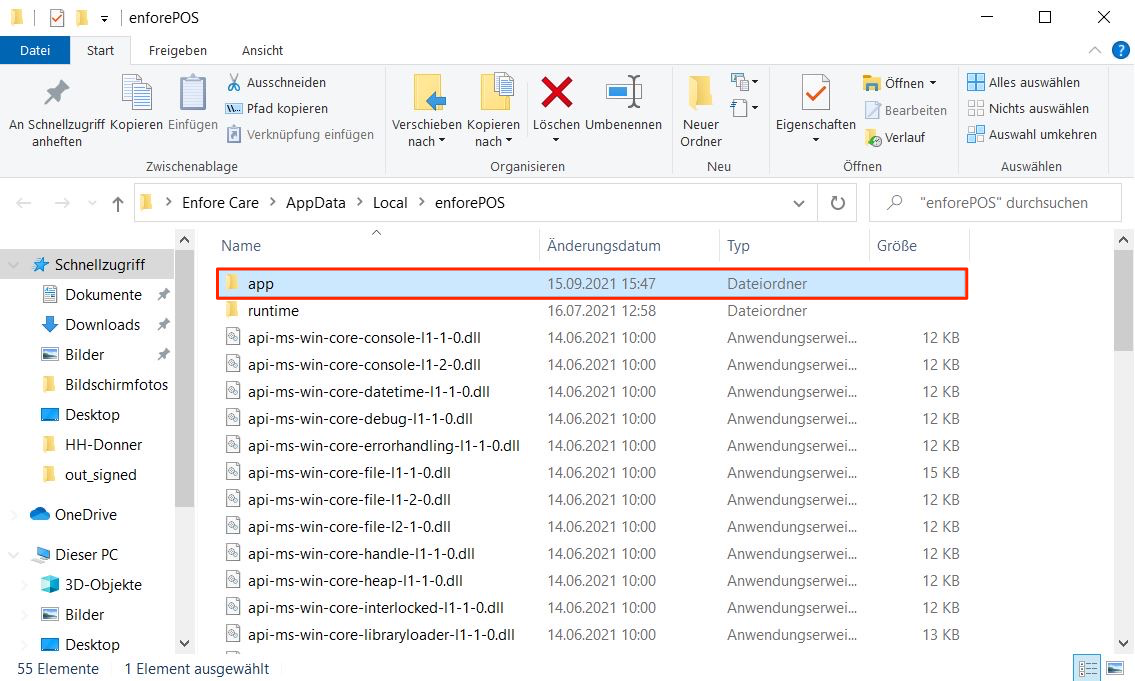This screenshot has height=681, width=1135.
Task: Deselect everything with Nichts auswählen
Action: (x=1028, y=109)
